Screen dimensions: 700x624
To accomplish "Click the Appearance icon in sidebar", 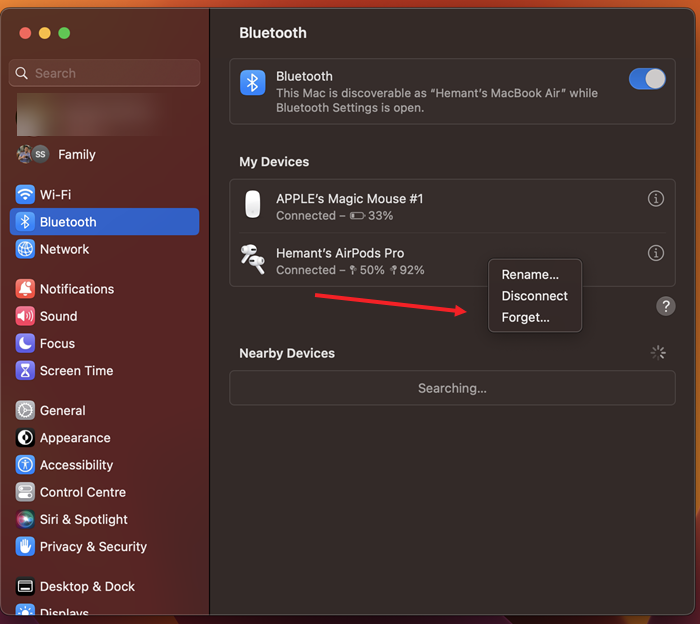I will [25, 437].
